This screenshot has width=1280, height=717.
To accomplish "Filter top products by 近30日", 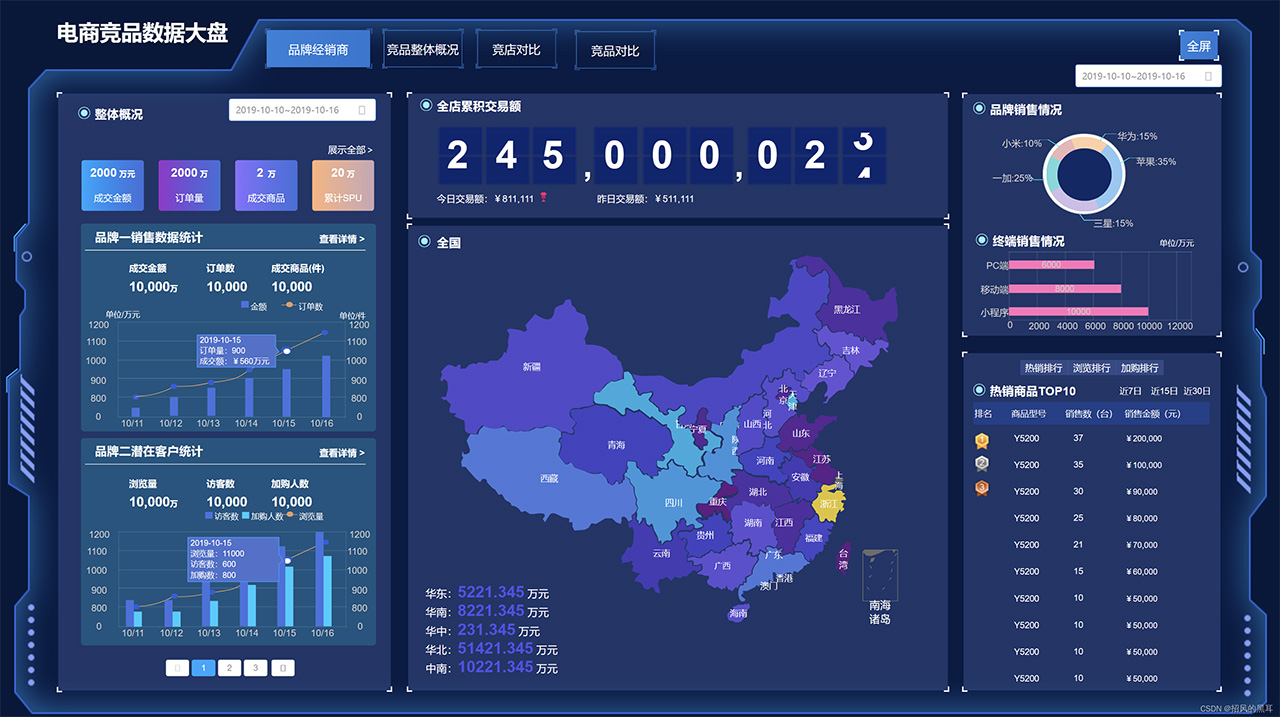I will click(1197, 391).
